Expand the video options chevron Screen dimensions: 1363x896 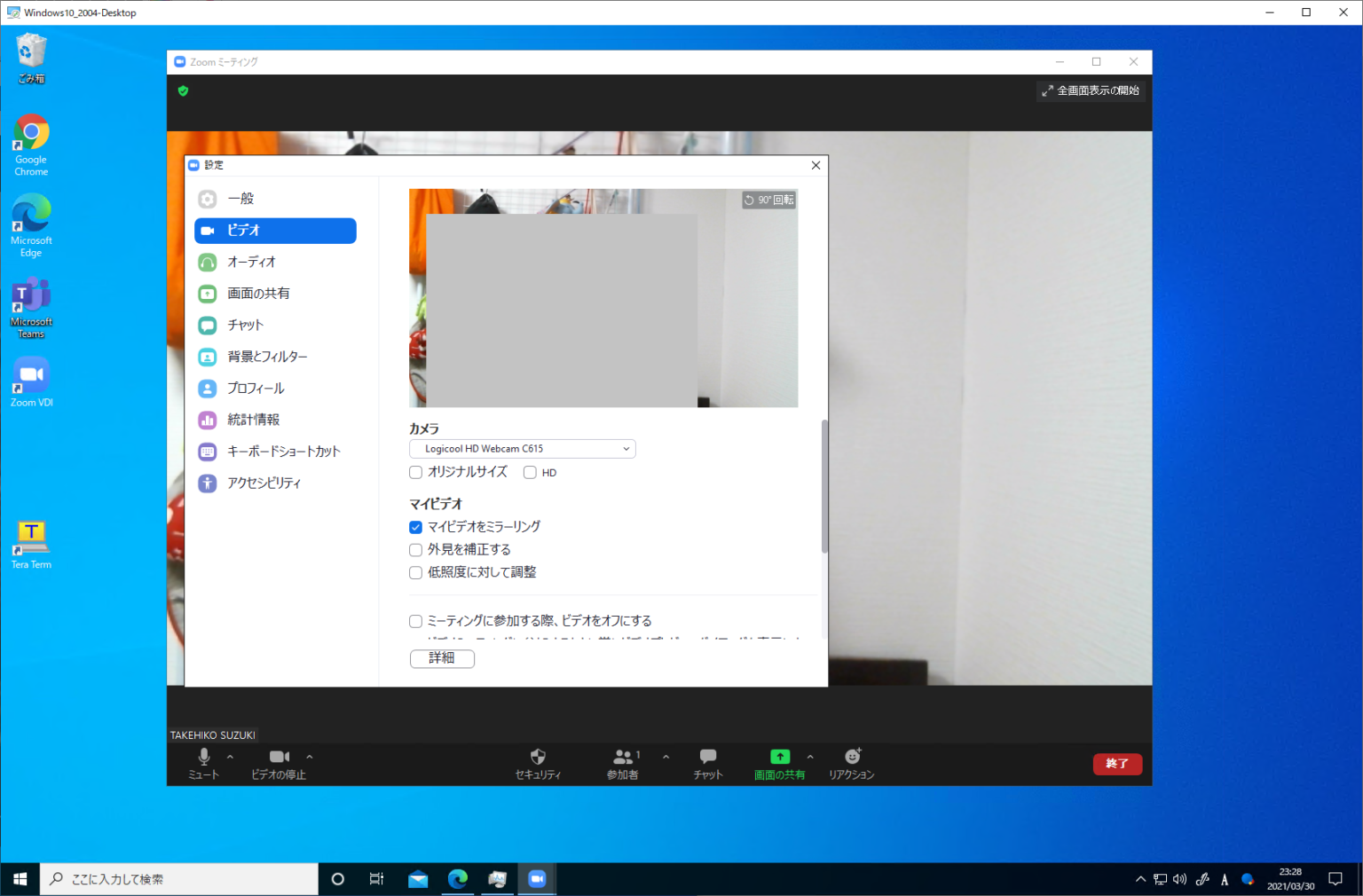308,757
